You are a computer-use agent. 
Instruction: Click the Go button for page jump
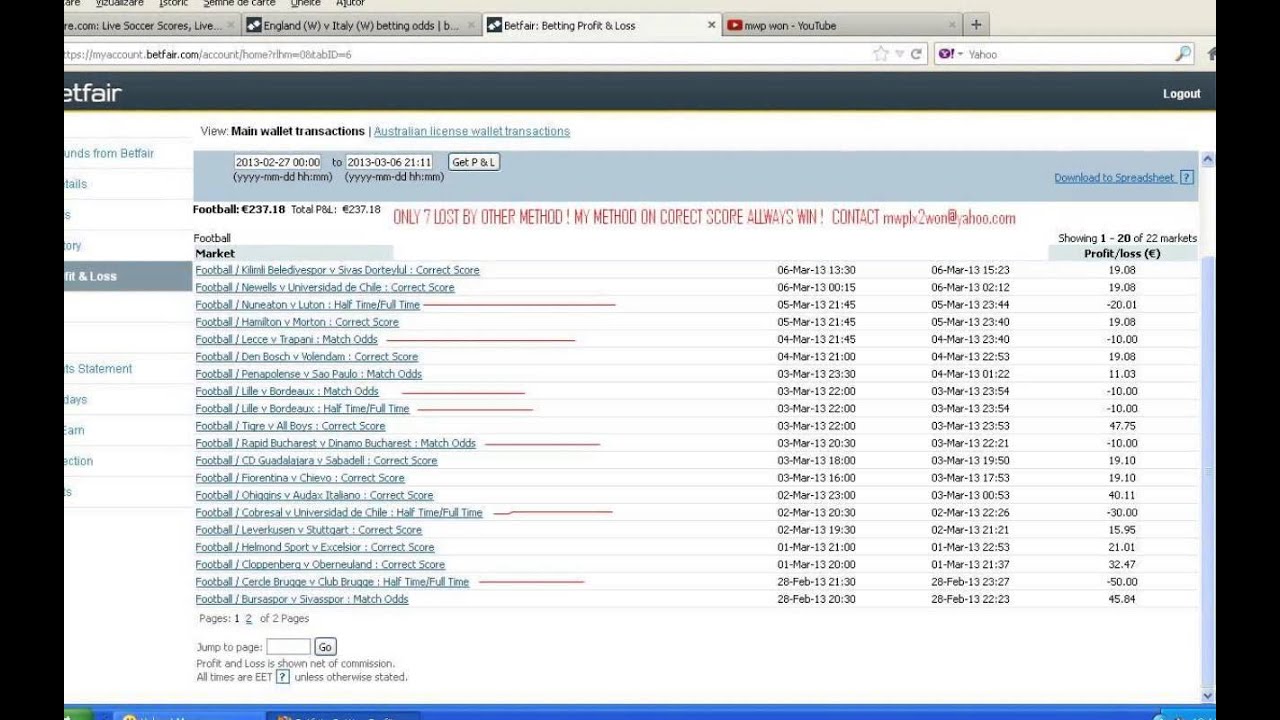pos(325,647)
